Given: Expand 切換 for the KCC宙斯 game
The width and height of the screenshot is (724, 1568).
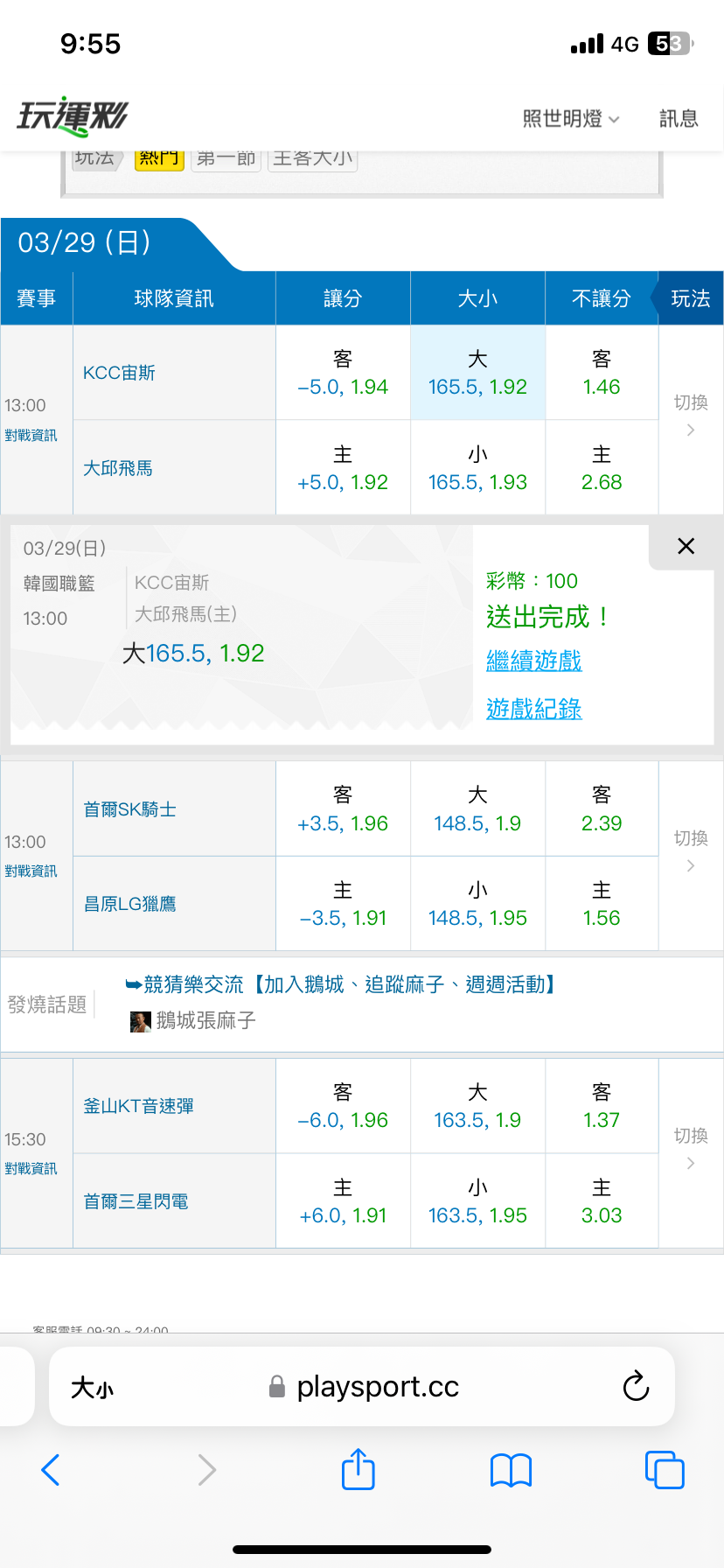Looking at the screenshot, I should 690,415.
